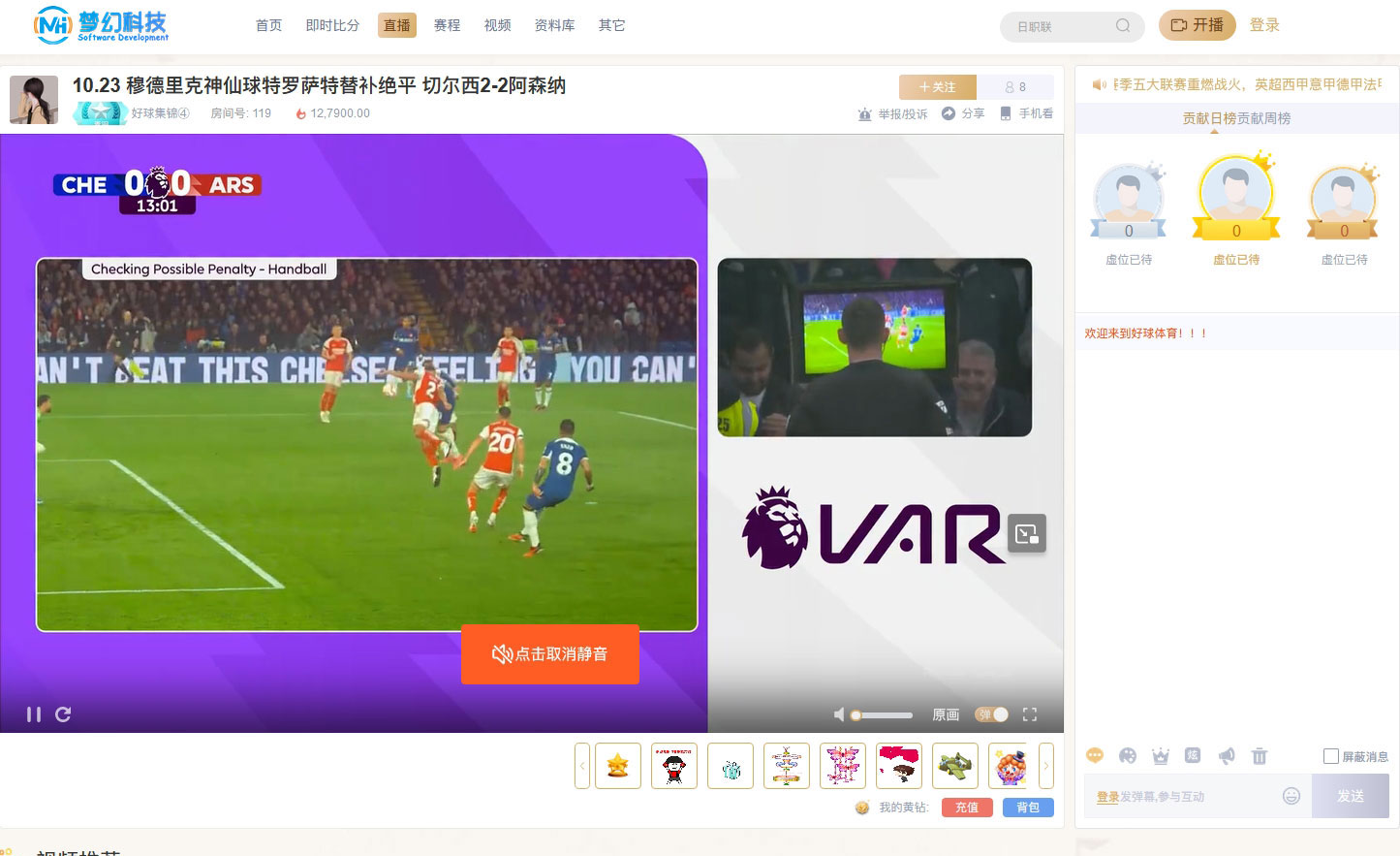This screenshot has width=1400, height=856.
Task: Select the silver second-place avatar
Action: coord(1129,202)
